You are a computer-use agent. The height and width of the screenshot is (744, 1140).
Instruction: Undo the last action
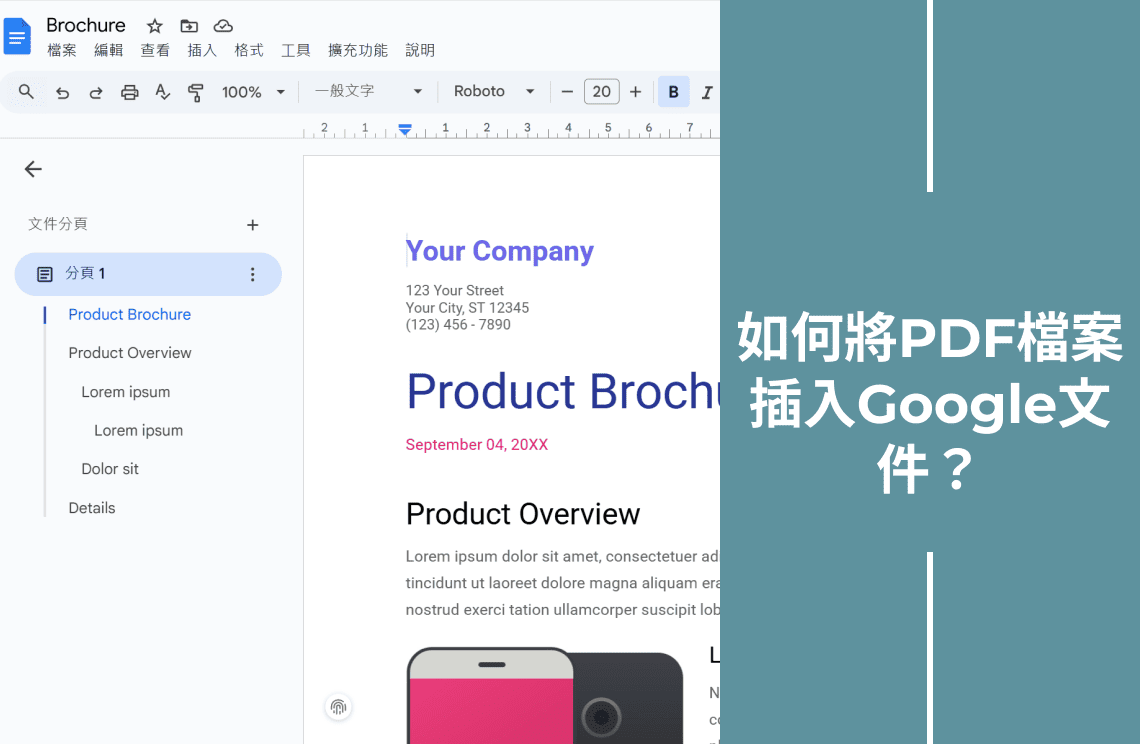coord(63,92)
